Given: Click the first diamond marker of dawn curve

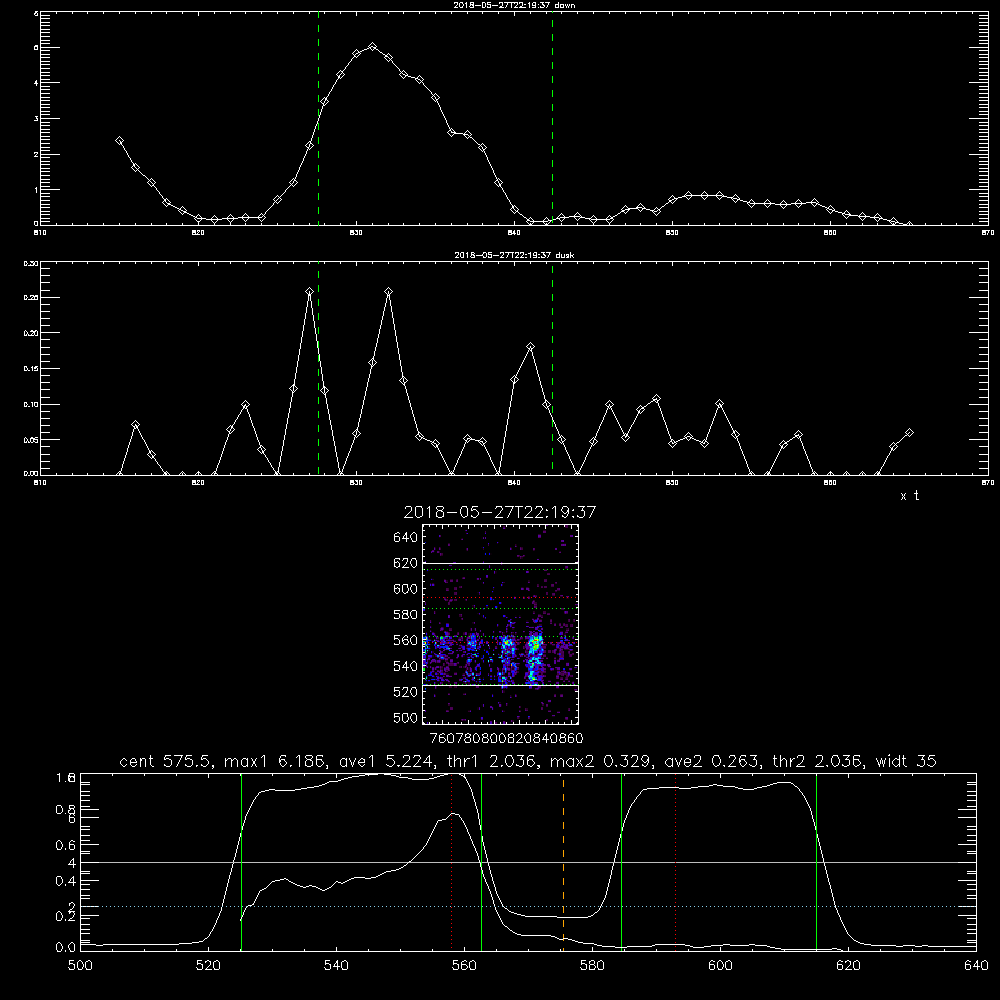Looking at the screenshot, I should pyautogui.click(x=119, y=140).
